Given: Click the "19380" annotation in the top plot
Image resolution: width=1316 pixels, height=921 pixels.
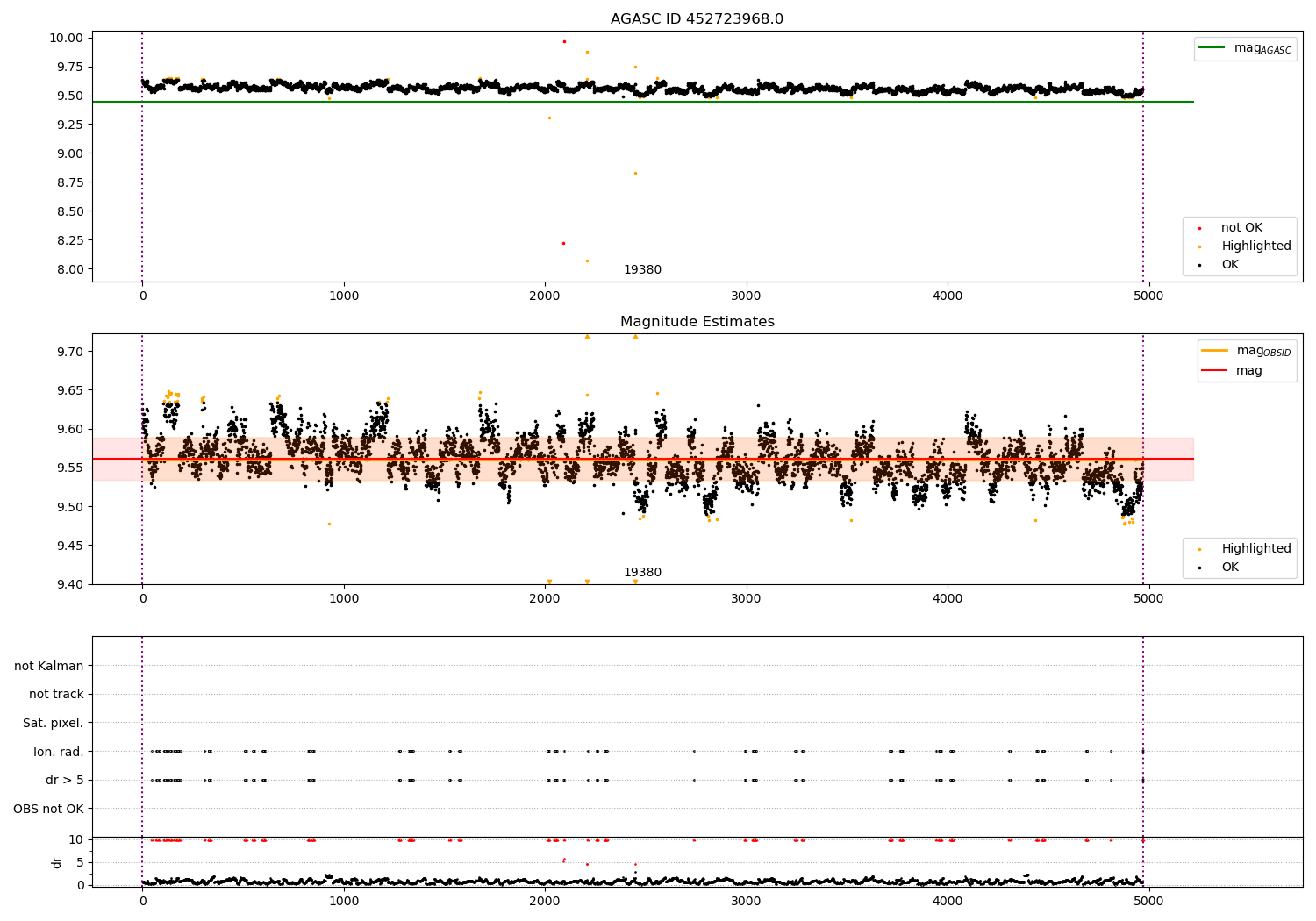Looking at the screenshot, I should (x=642, y=270).
